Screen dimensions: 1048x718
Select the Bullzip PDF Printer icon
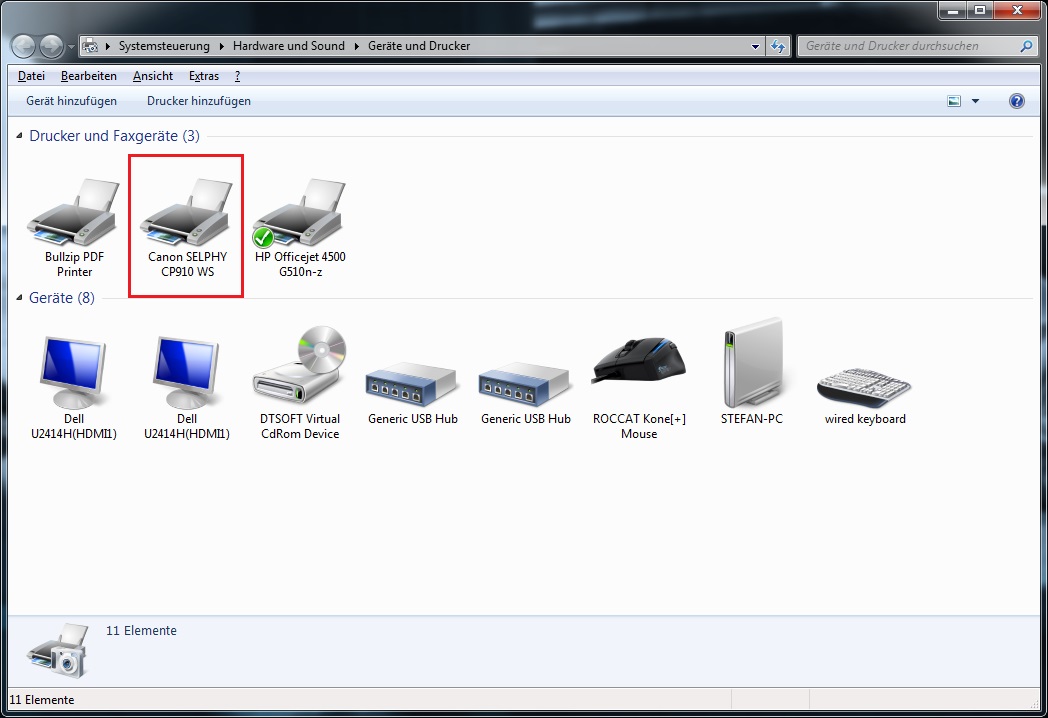74,227
